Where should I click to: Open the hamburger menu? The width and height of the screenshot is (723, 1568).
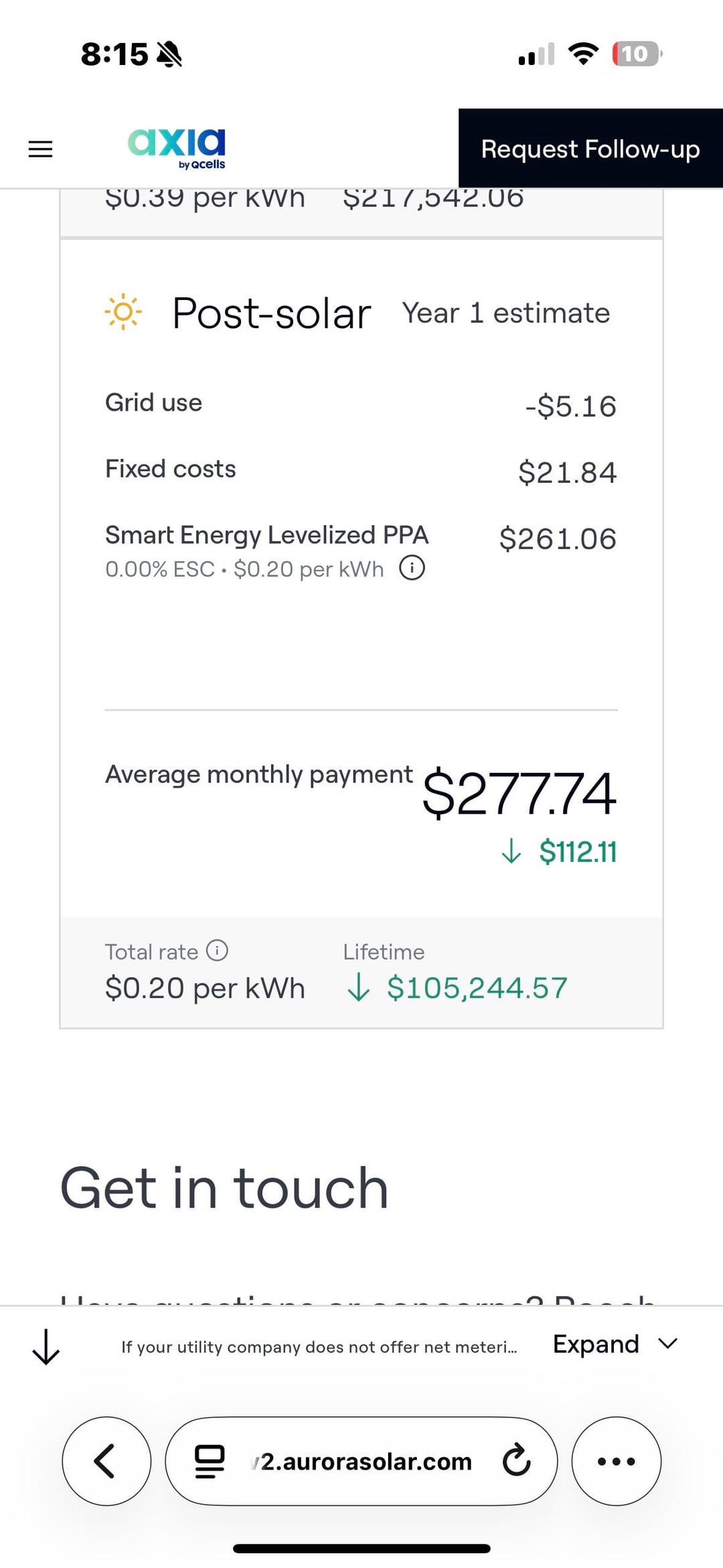pyautogui.click(x=40, y=149)
